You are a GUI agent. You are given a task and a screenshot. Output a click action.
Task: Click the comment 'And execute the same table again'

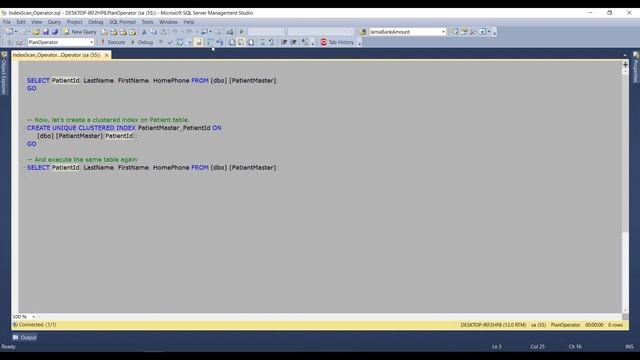click(x=82, y=160)
